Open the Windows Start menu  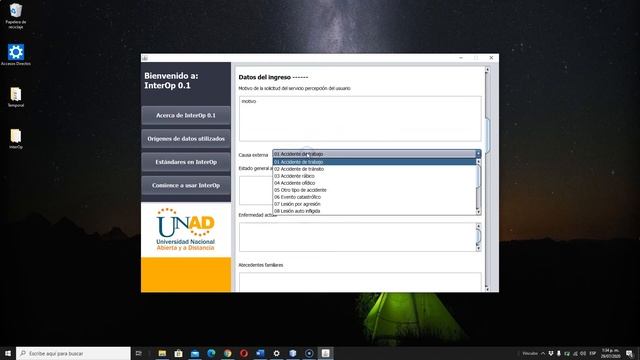(7, 353)
